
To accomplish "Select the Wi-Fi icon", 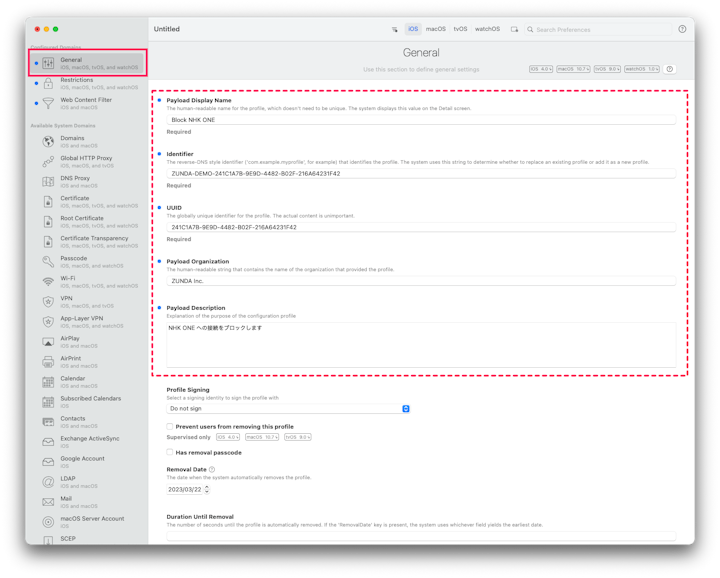I will point(48,282).
